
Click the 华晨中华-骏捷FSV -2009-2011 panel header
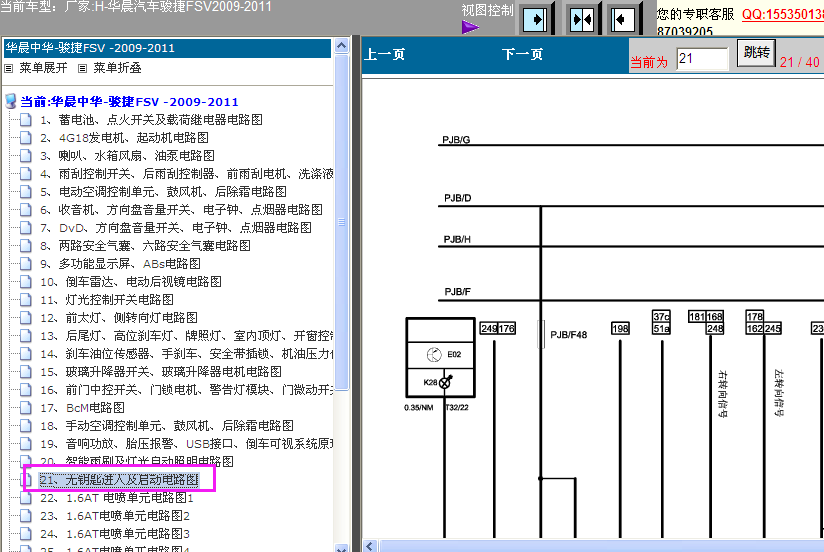tap(168, 48)
